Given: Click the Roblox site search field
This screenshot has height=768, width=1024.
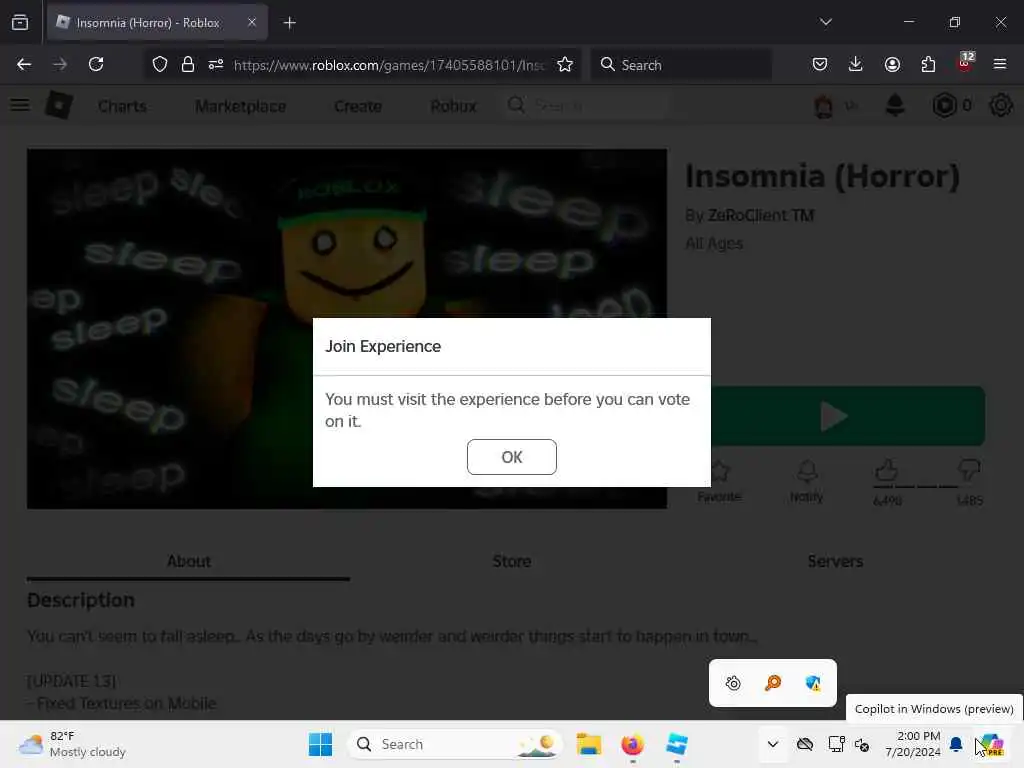Looking at the screenshot, I should pos(586,105).
